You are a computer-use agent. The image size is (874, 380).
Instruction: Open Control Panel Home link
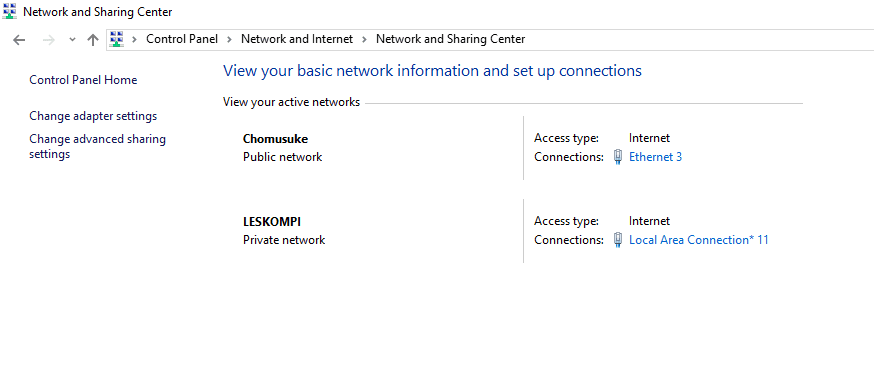[83, 80]
